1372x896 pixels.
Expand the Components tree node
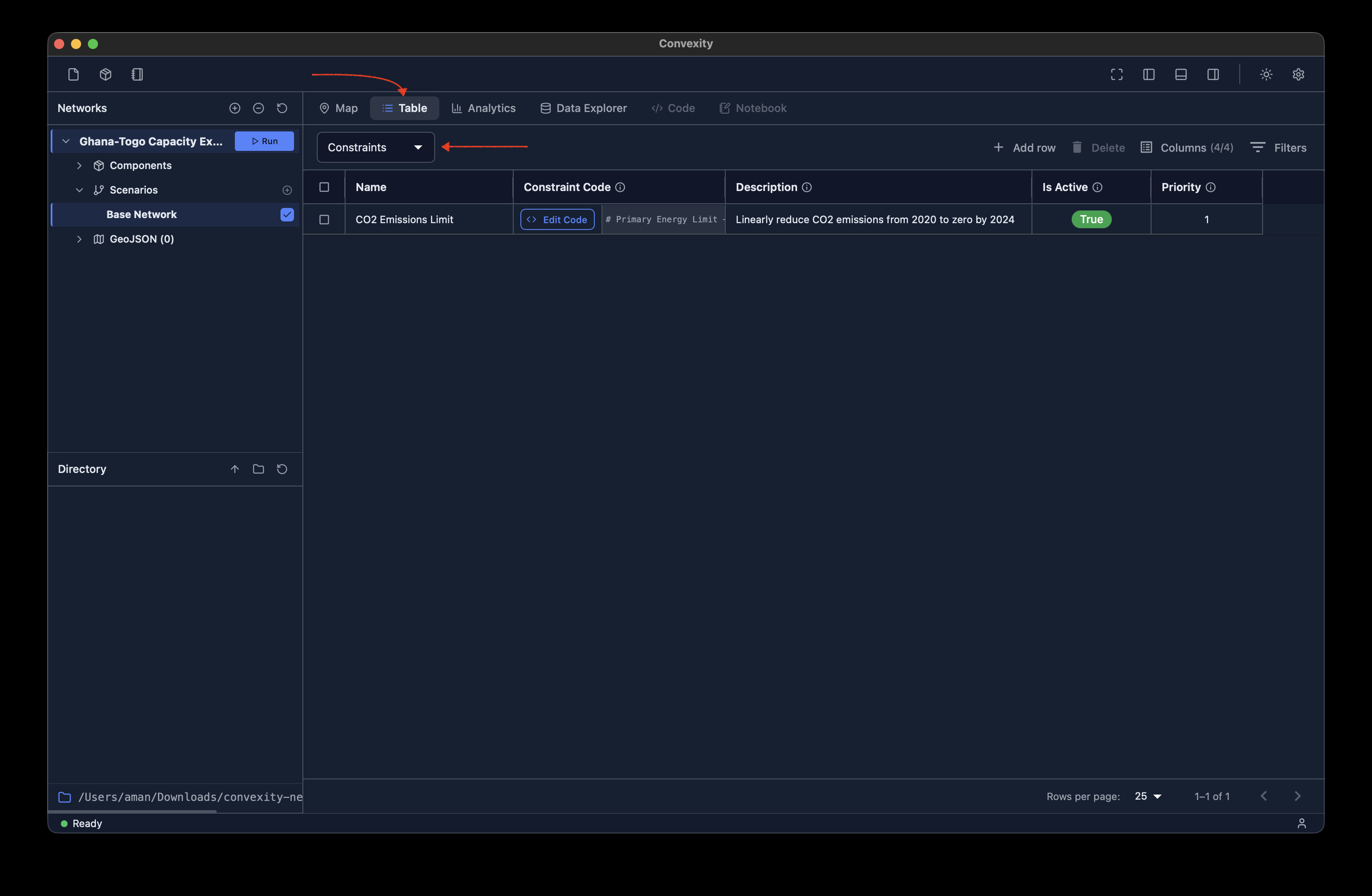[x=79, y=166]
